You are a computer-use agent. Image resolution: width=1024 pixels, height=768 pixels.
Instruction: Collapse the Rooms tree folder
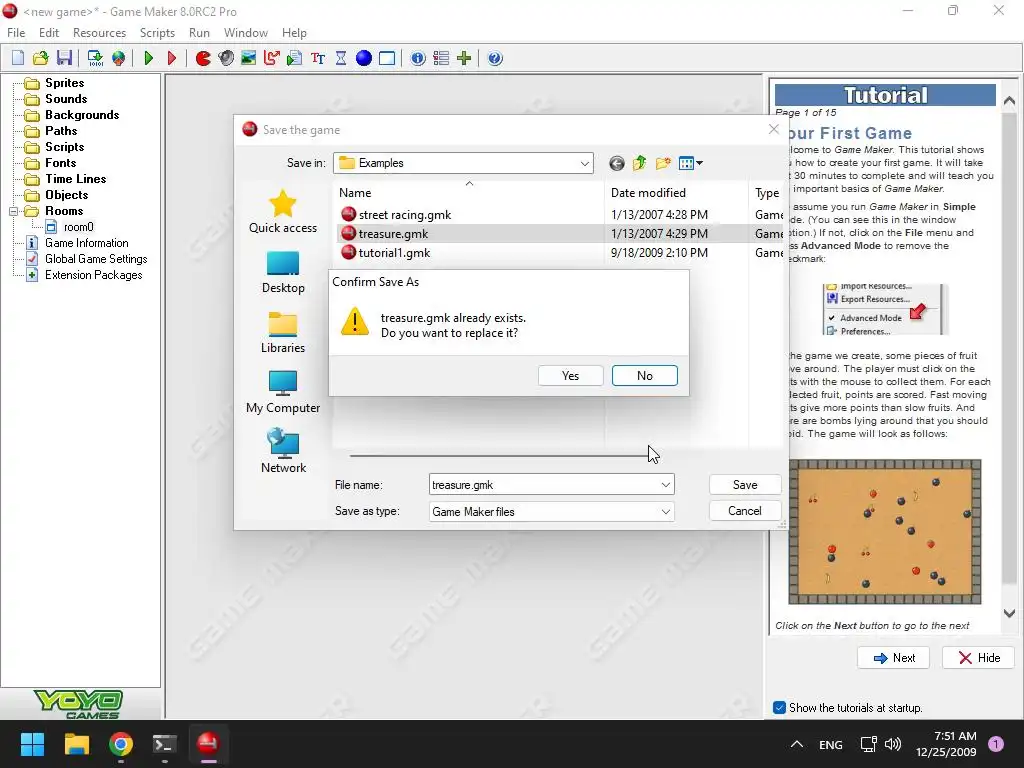click(13, 211)
